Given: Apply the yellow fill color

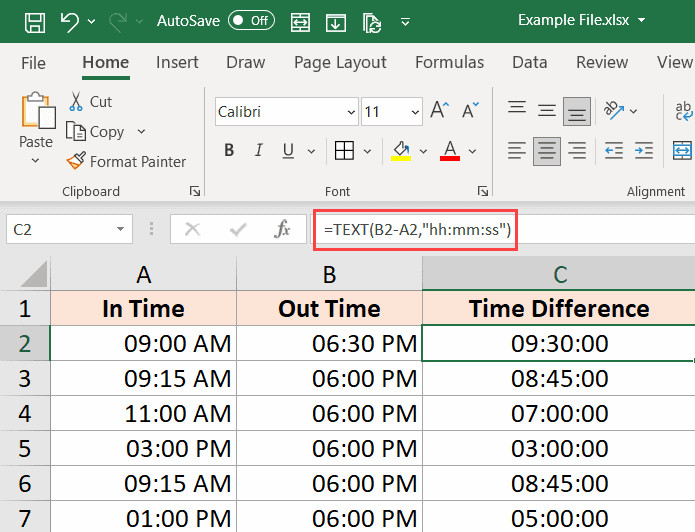Looking at the screenshot, I should point(402,151).
